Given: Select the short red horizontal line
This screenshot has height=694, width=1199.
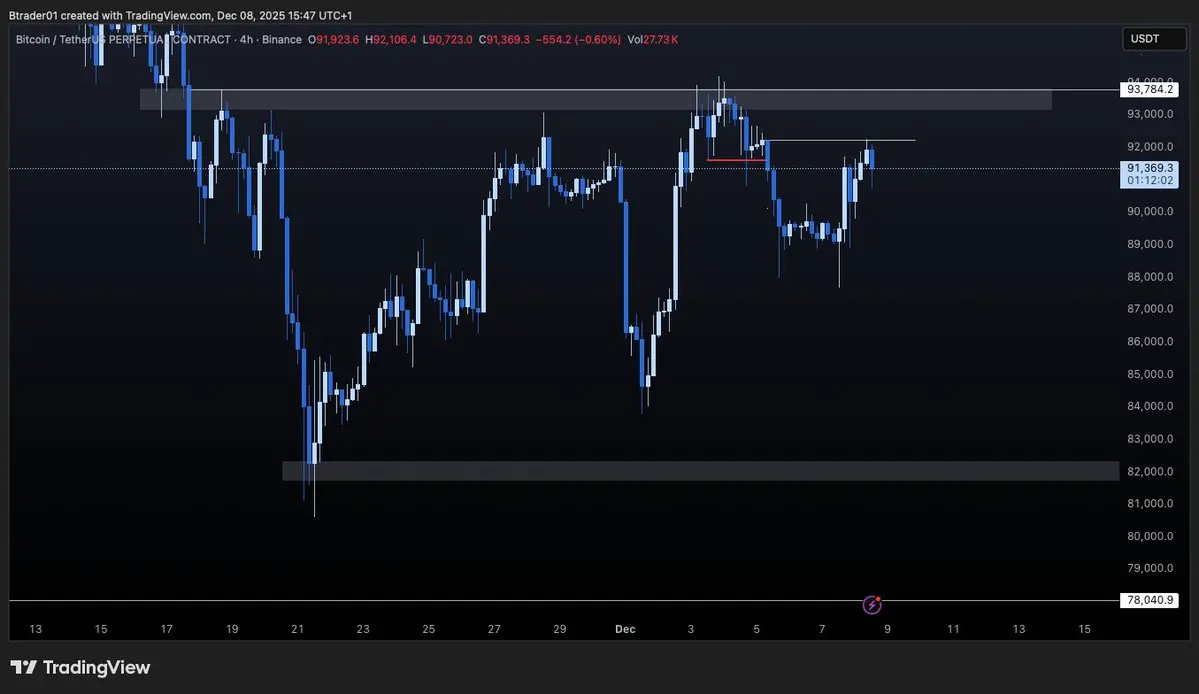Looking at the screenshot, I should coord(736,160).
